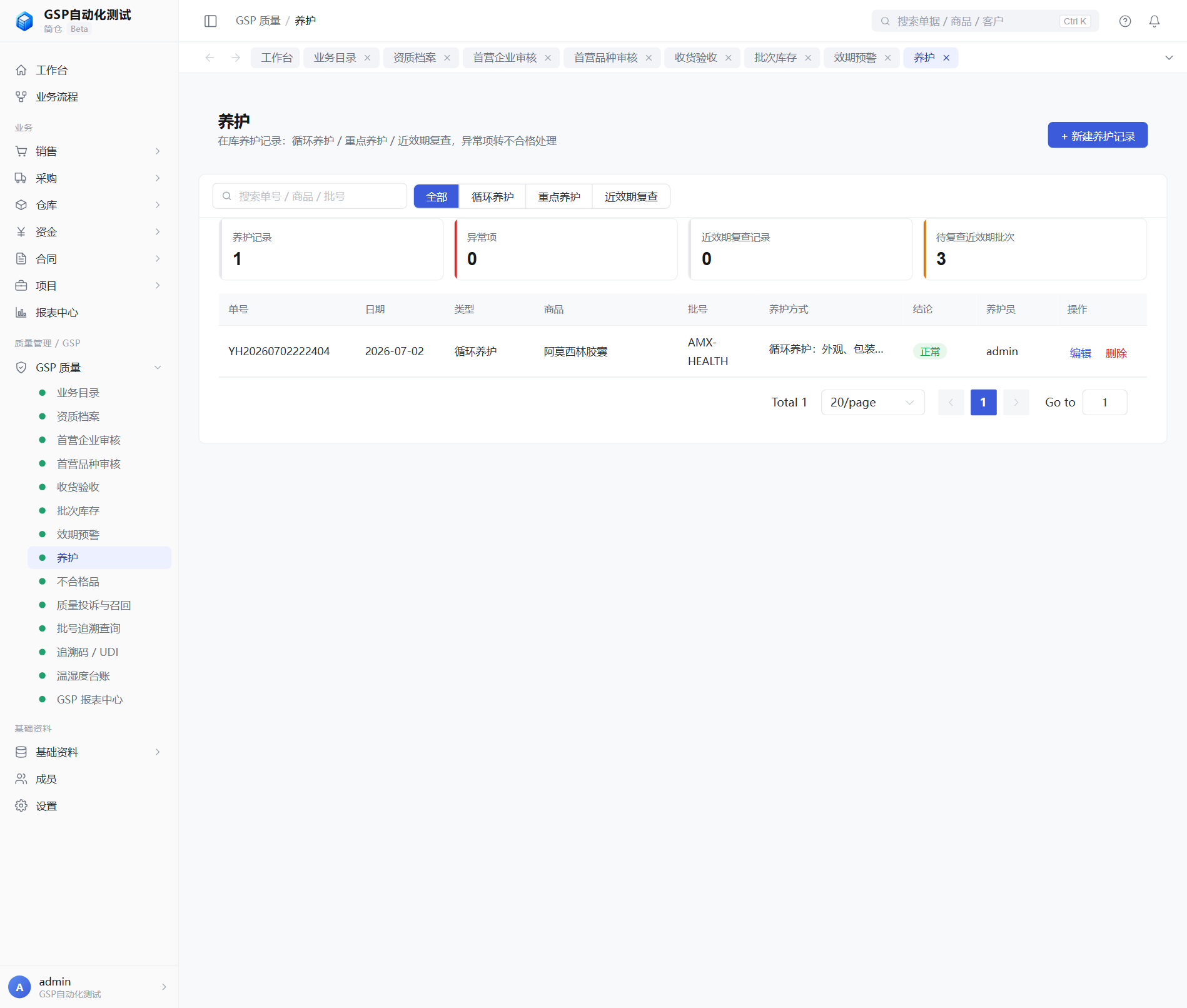The width and height of the screenshot is (1187, 1008).
Task: Expand the 资金 menu
Action: [x=89, y=232]
